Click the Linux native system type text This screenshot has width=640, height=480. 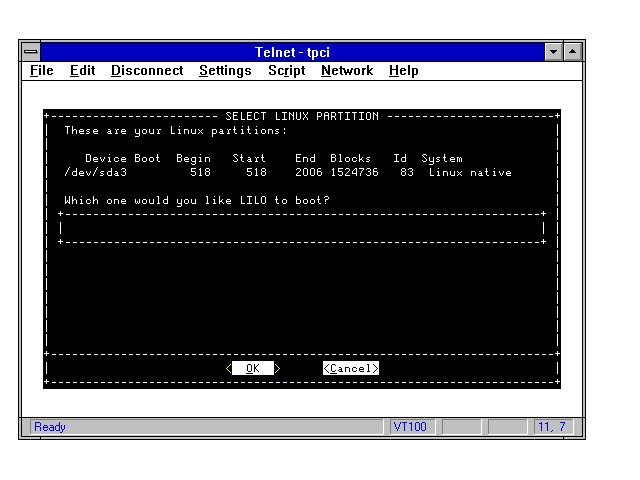pyautogui.click(x=470, y=173)
